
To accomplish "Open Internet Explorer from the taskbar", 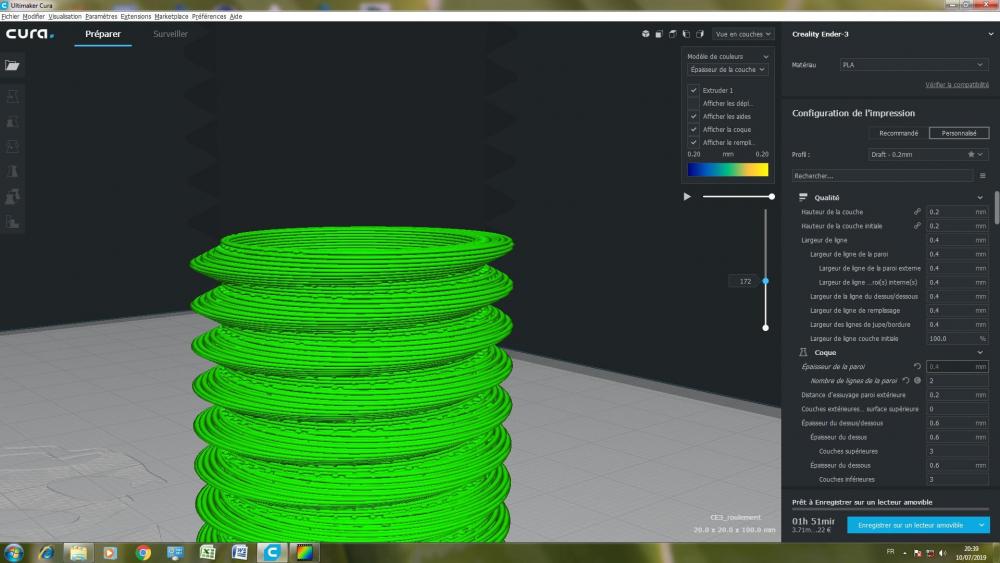I will click(46, 552).
